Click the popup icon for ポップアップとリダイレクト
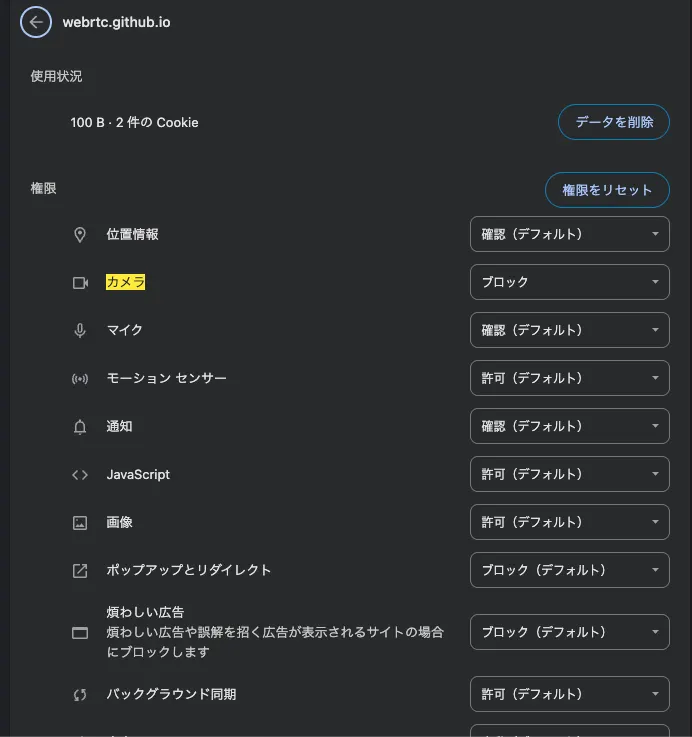692x737 pixels. pos(80,571)
